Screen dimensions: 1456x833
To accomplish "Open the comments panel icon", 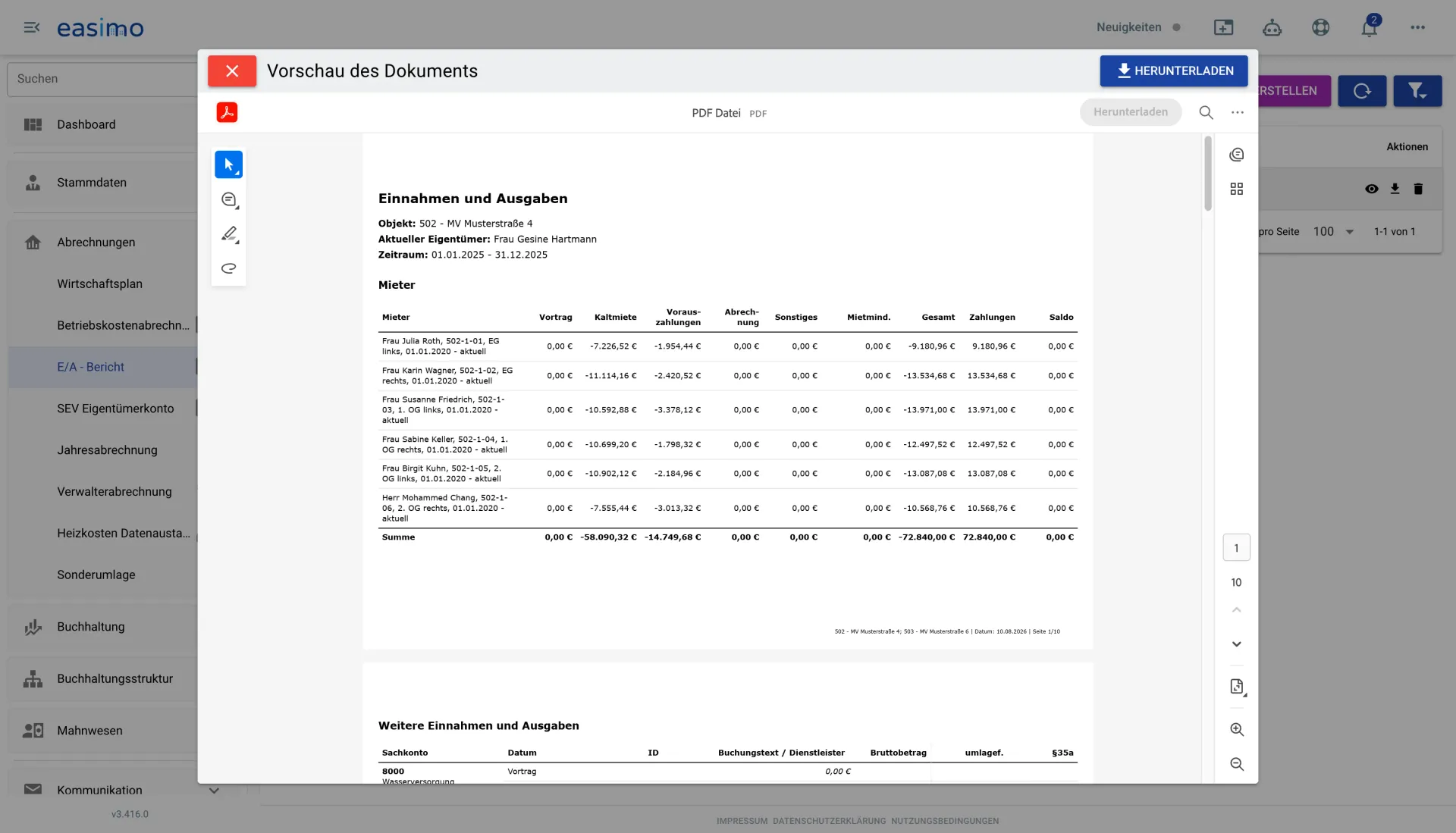I will pyautogui.click(x=1237, y=155).
